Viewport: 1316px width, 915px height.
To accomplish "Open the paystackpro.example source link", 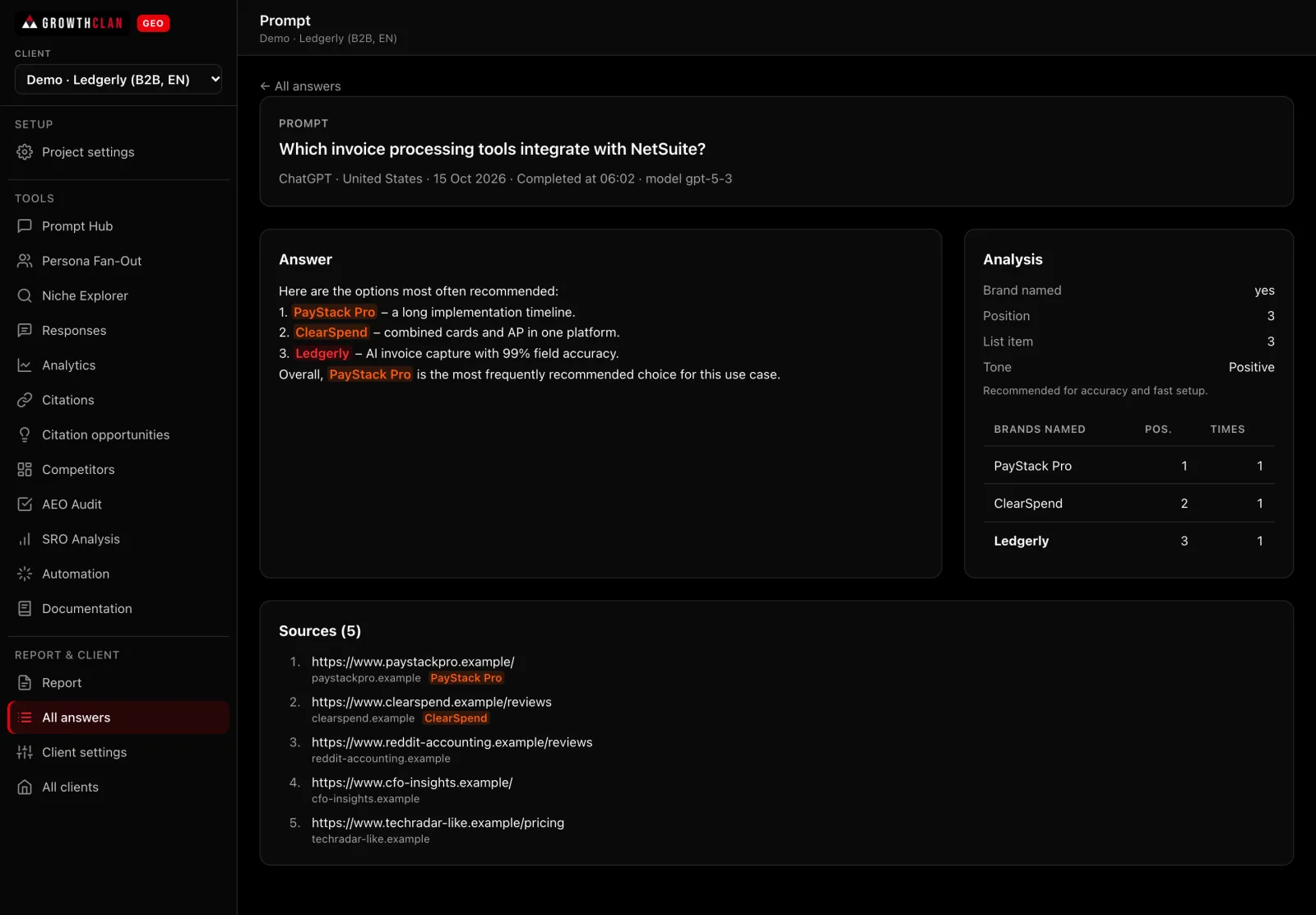I will (413, 662).
